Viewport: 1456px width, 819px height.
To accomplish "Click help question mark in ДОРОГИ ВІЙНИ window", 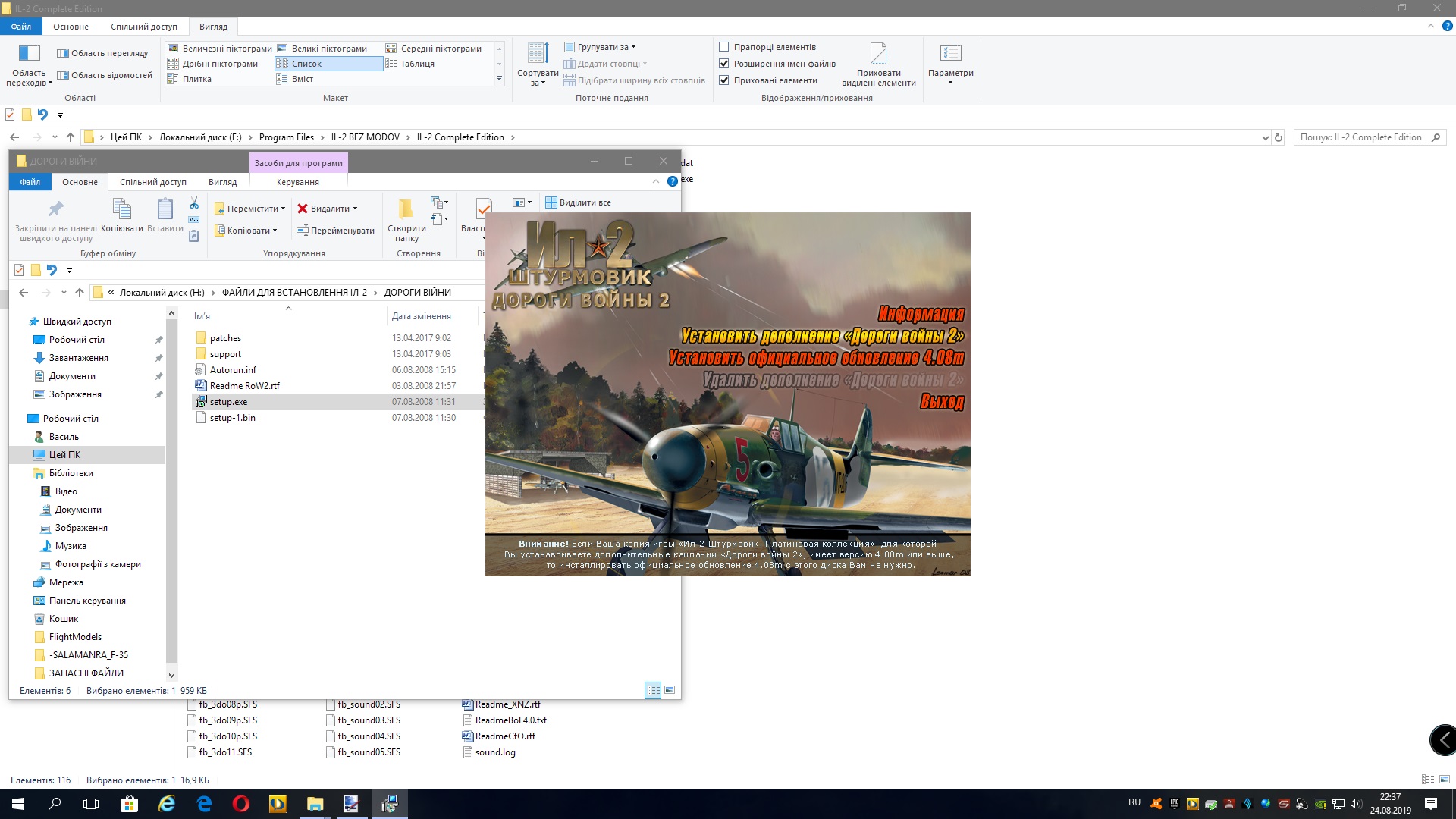I will point(672,181).
